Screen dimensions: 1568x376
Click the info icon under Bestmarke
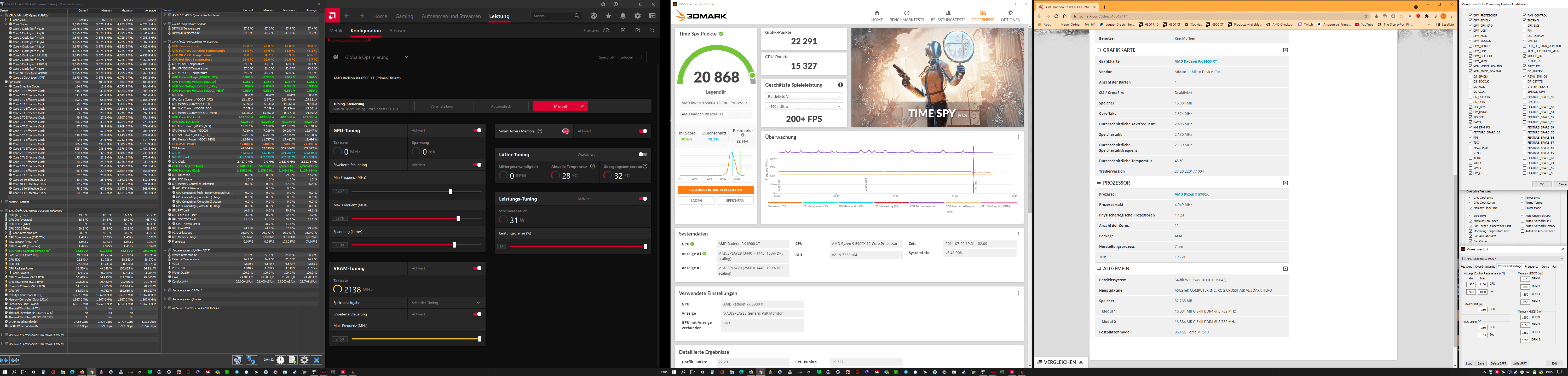(743, 135)
